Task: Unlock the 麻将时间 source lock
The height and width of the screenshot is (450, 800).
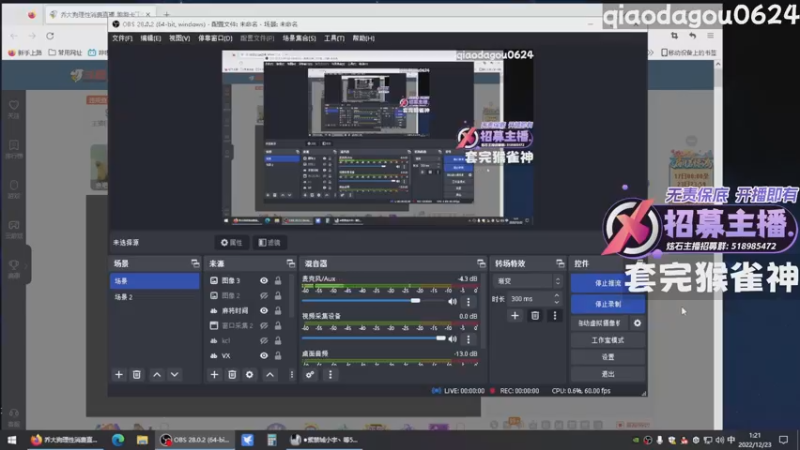Action: (x=278, y=310)
